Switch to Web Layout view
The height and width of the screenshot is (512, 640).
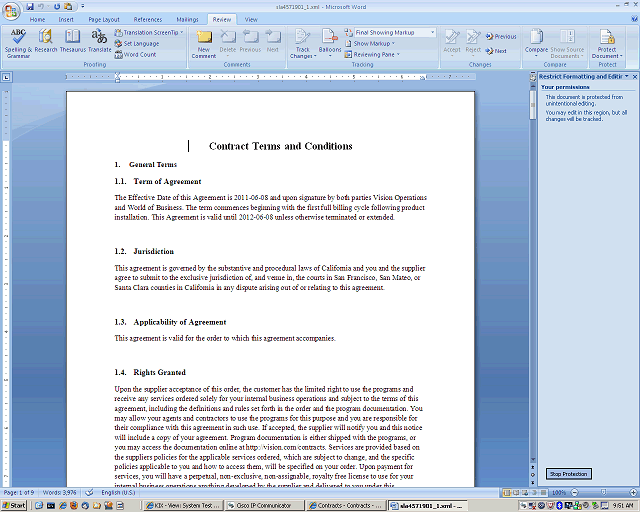click(525, 492)
